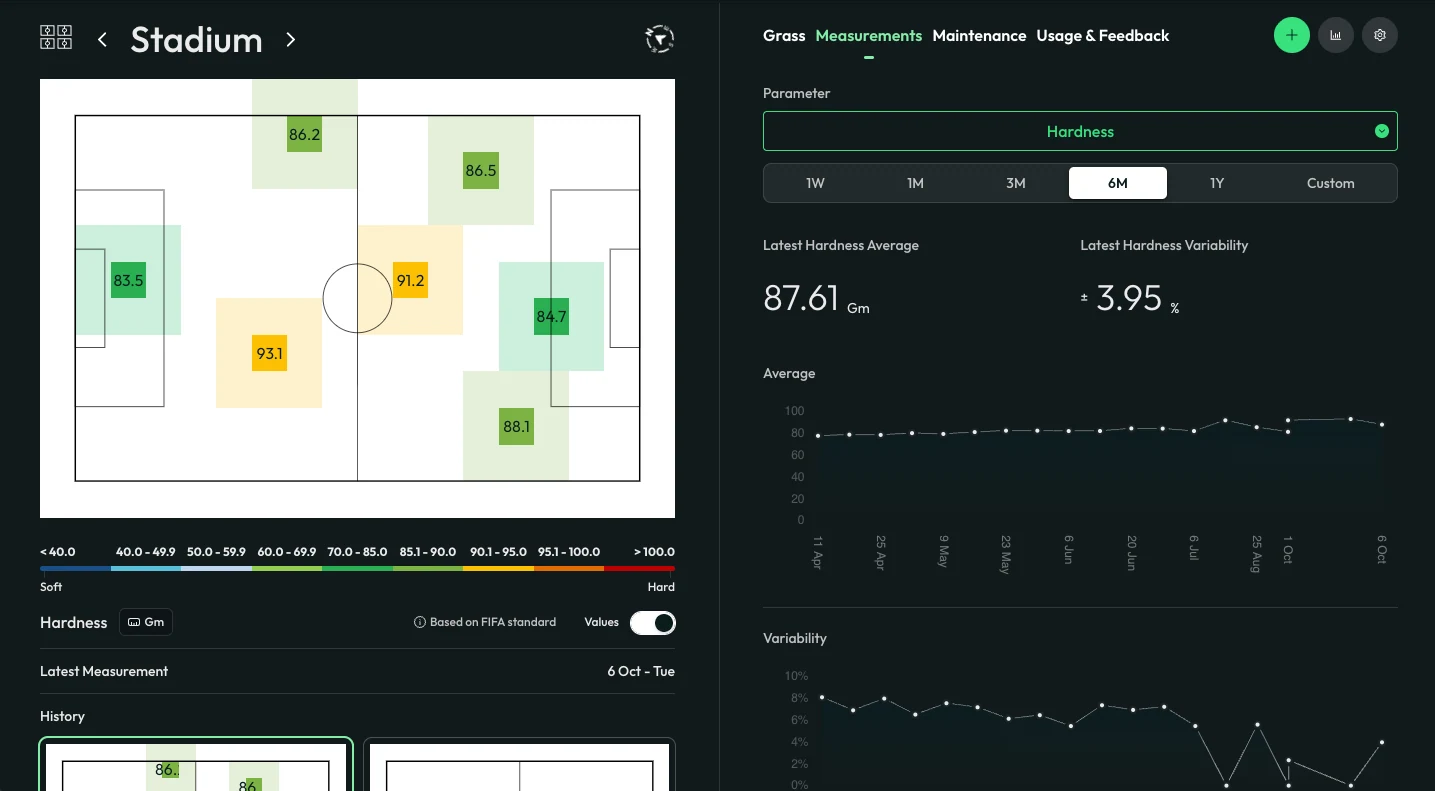Image resolution: width=1435 pixels, height=791 pixels.
Task: Select the 6M time range
Action: (x=1117, y=183)
